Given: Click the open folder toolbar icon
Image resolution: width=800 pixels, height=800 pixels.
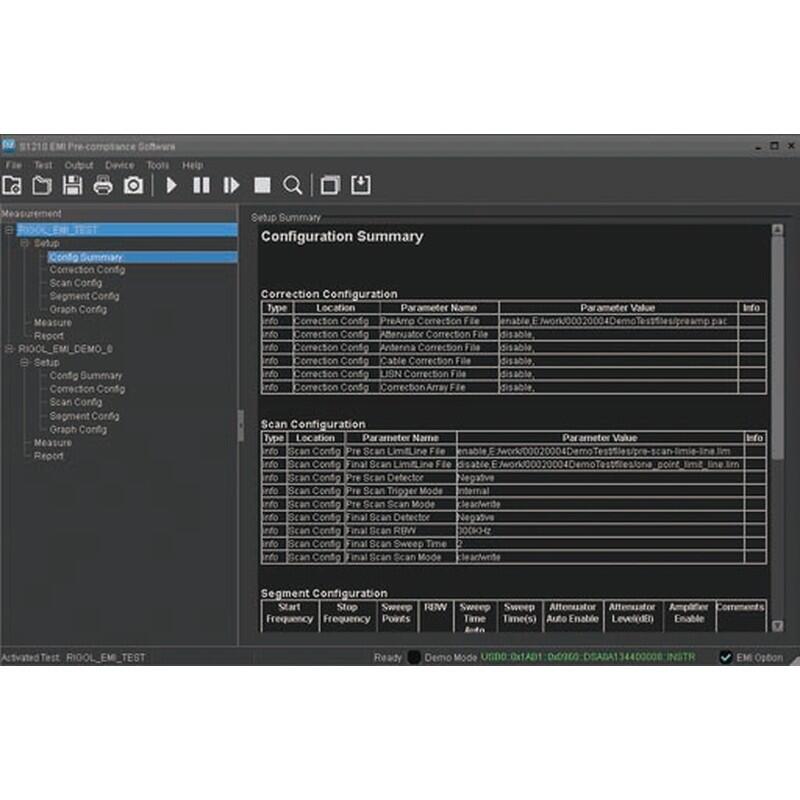Looking at the screenshot, I should 42,185.
